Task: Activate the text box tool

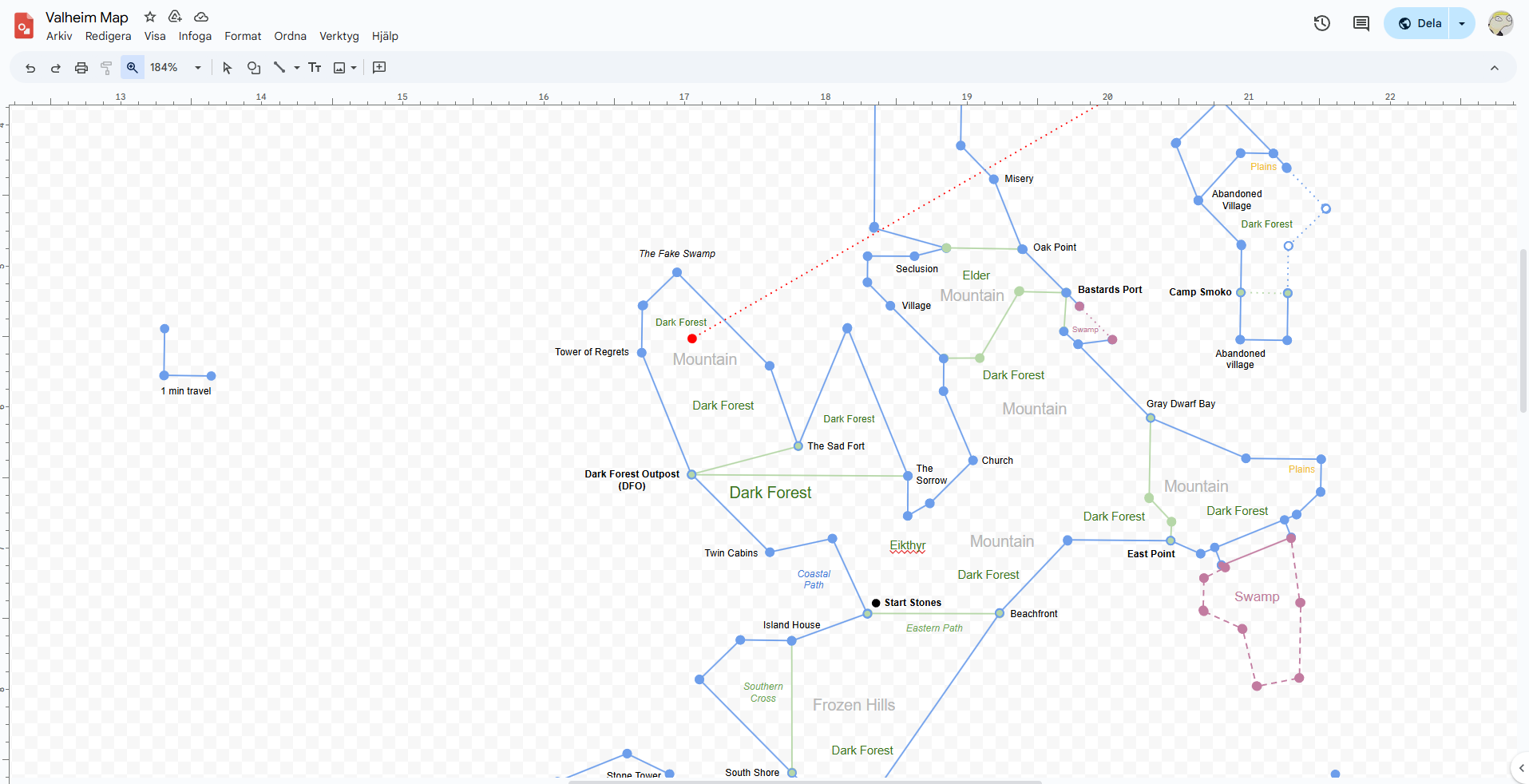Action: pyautogui.click(x=315, y=68)
